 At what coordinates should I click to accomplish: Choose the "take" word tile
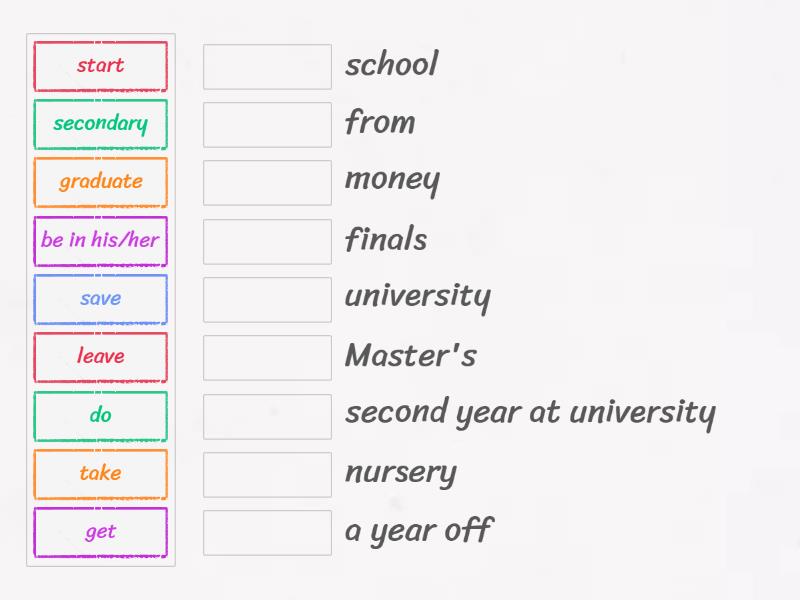click(x=100, y=473)
